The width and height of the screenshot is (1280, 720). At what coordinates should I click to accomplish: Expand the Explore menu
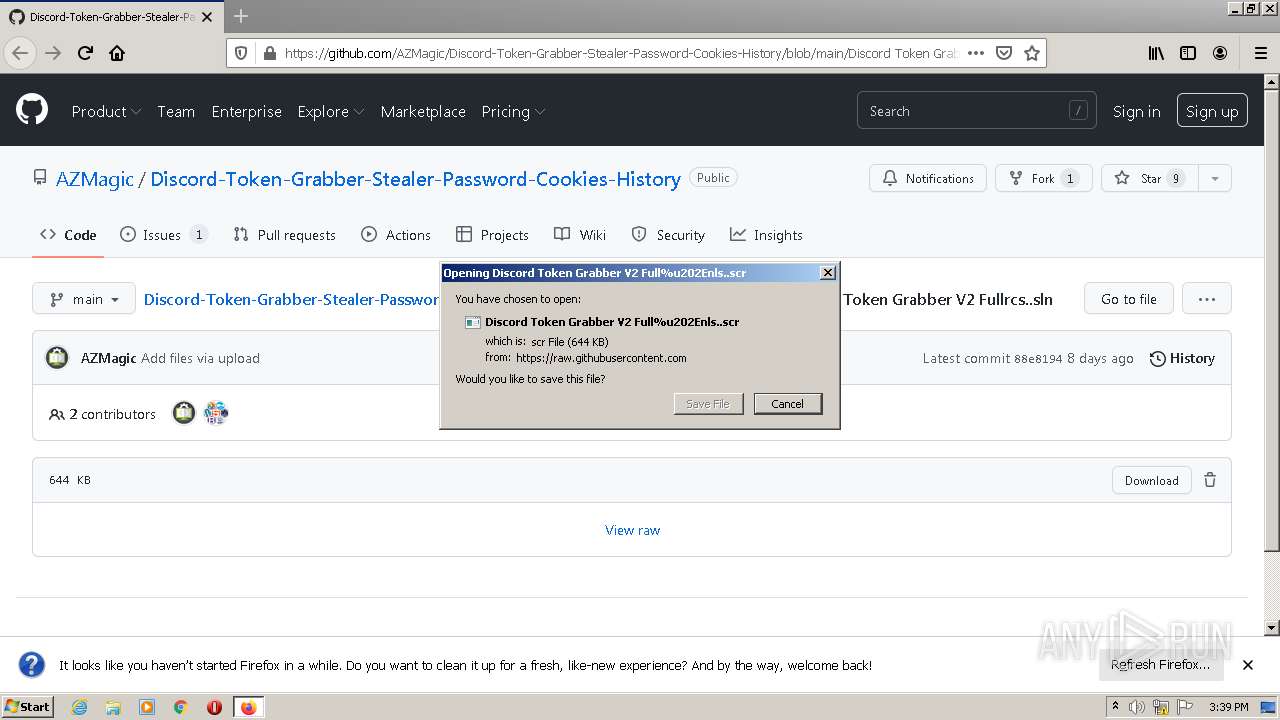pos(331,111)
